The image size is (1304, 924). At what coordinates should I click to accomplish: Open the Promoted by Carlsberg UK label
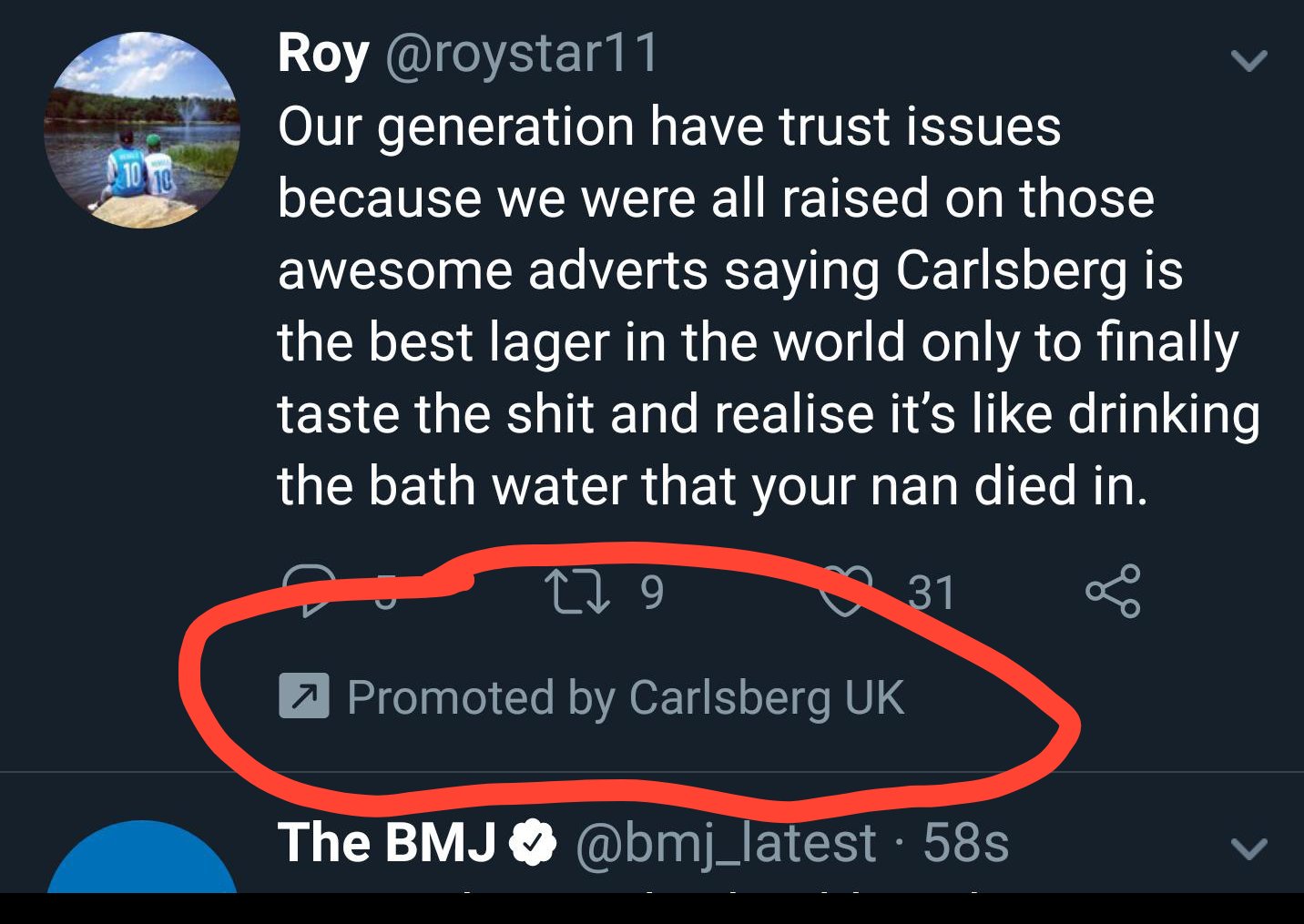point(626,698)
